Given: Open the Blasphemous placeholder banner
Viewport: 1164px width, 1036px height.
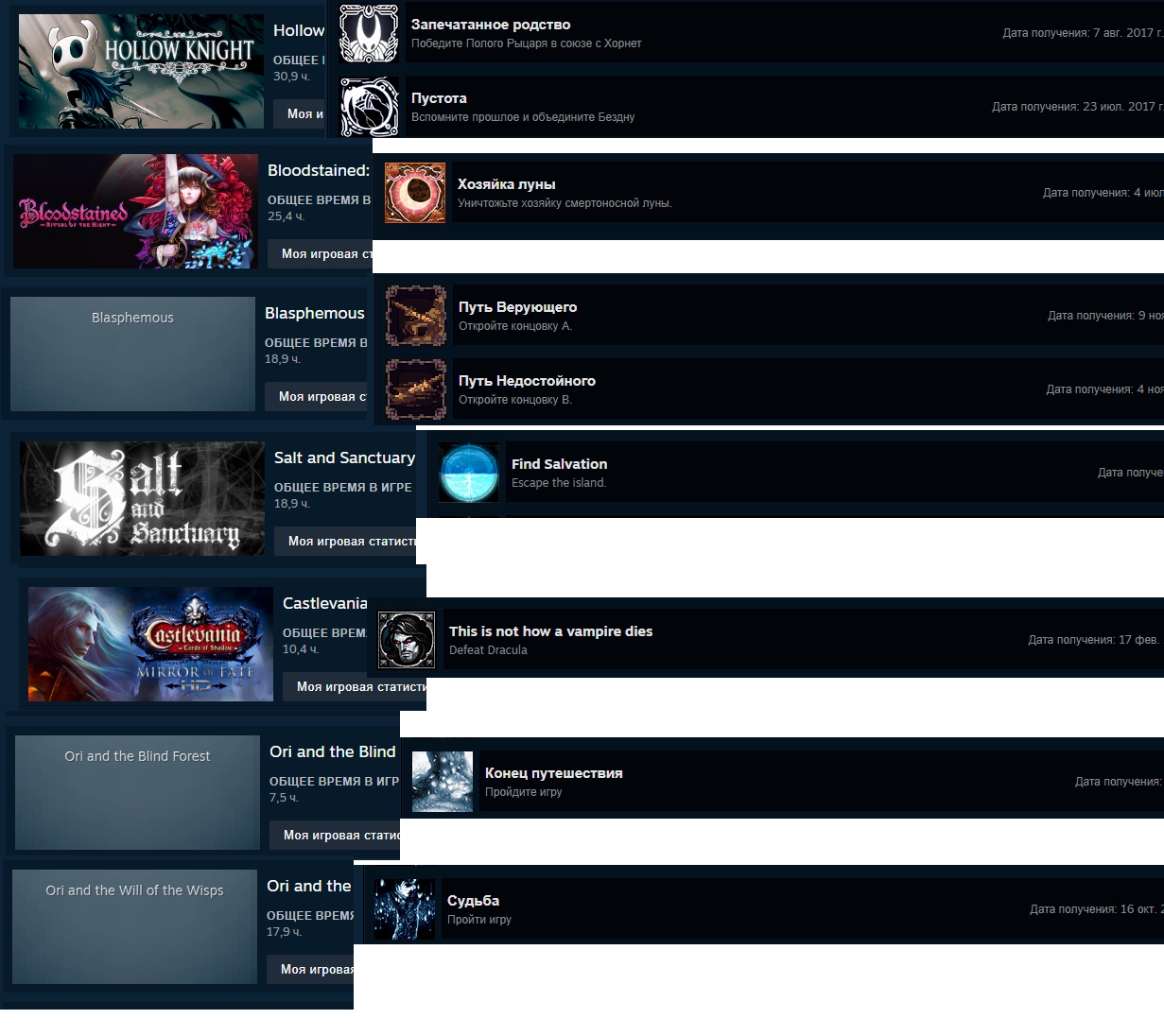Looking at the screenshot, I should 132,354.
